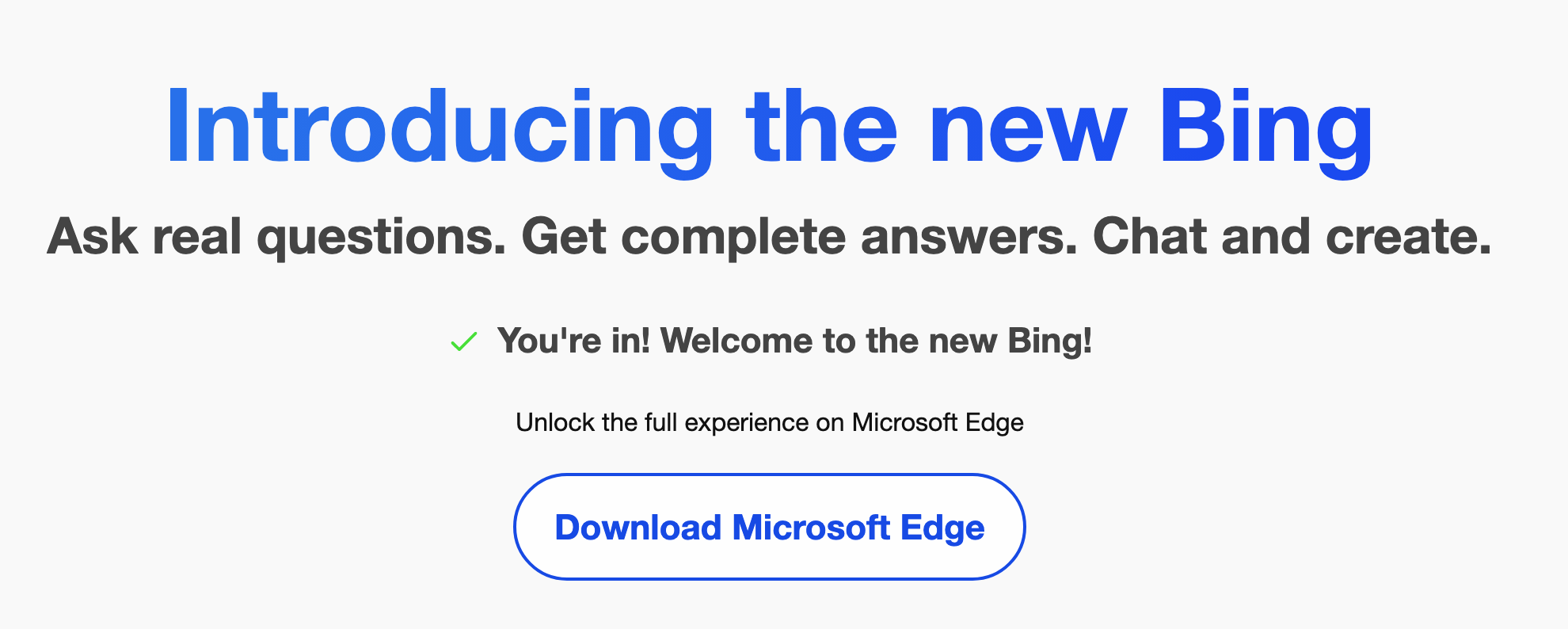Image resolution: width=1568 pixels, height=629 pixels.
Task: Click 'Unlock the full experience on Microsoft Edge'
Action: pyautogui.click(x=771, y=422)
